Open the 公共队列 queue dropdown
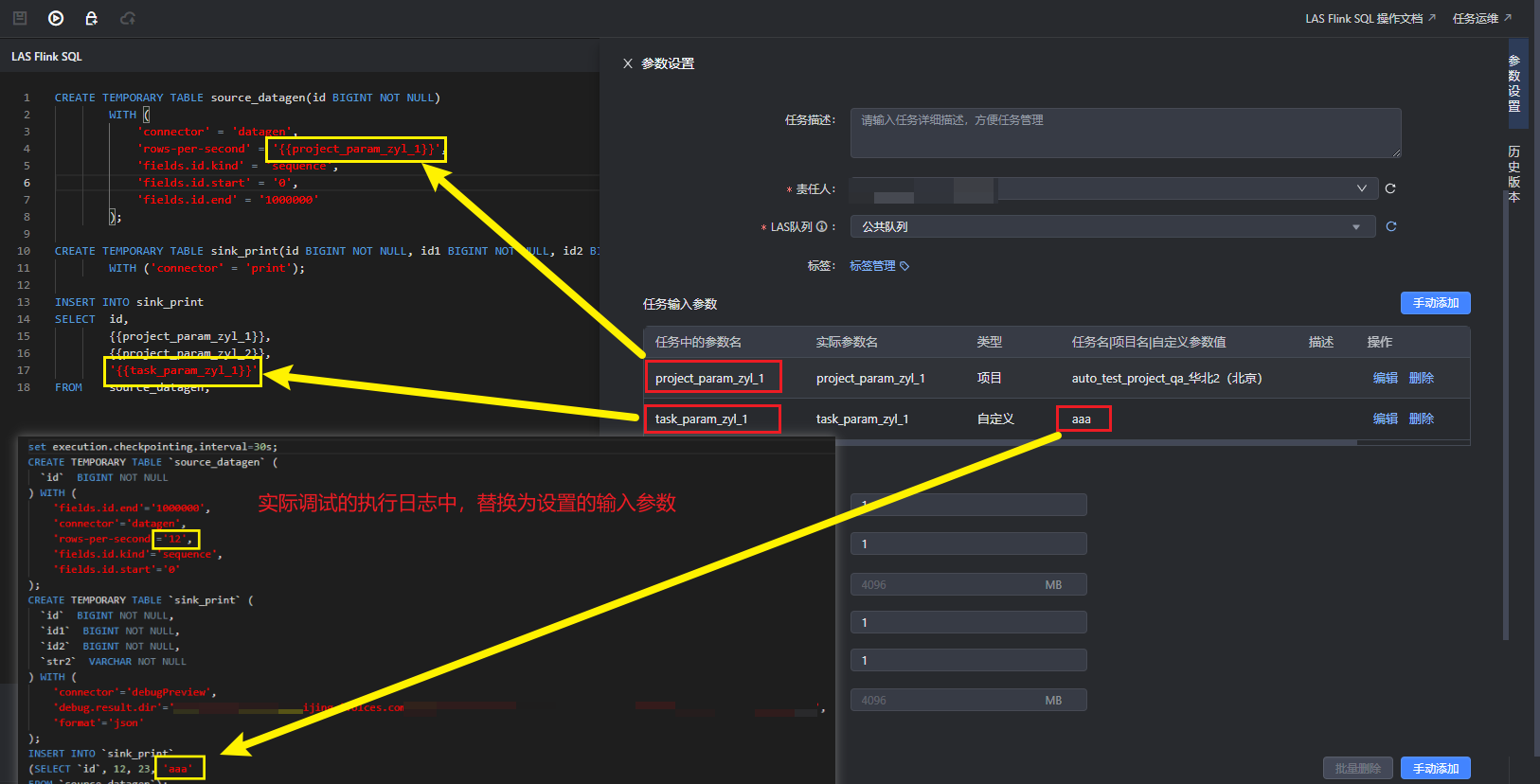Viewport: 1540px width, 784px height. point(1355,227)
